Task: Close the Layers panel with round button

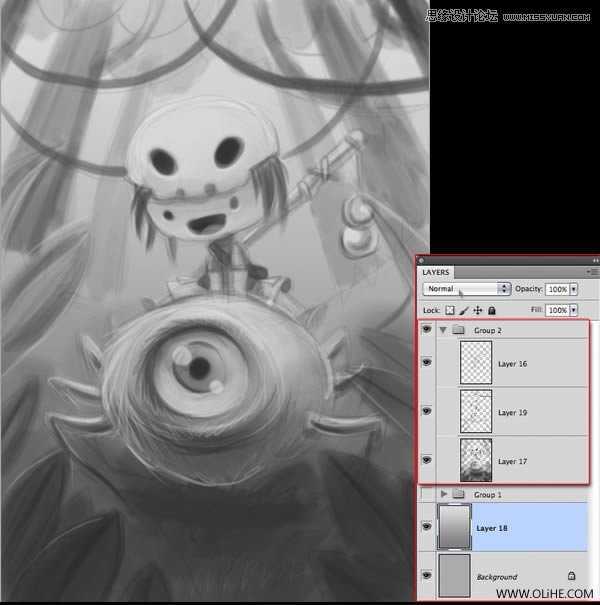Action: click(421, 260)
